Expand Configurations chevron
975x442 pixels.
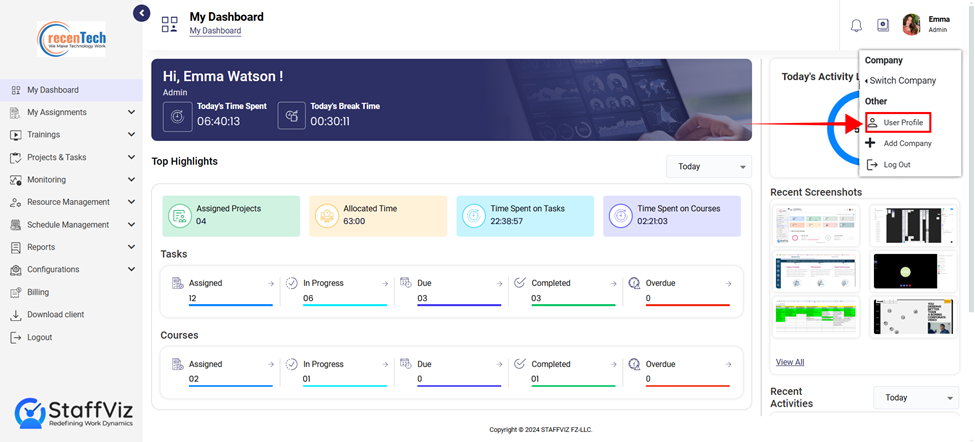(x=131, y=269)
